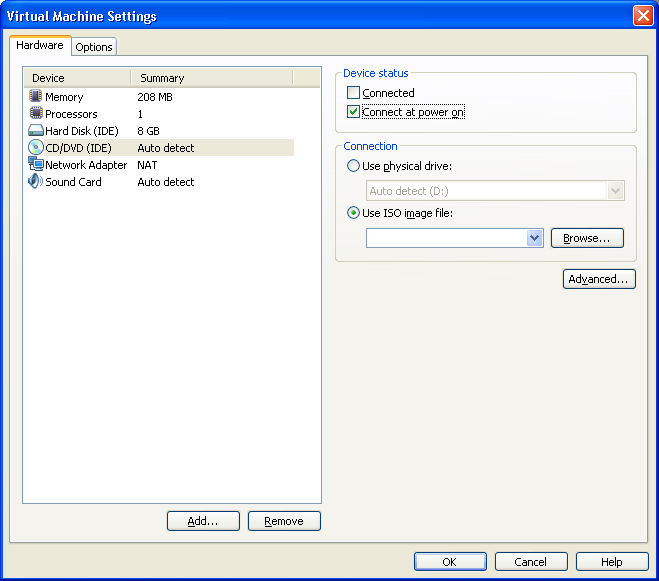This screenshot has height=581, width=659.
Task: Click the 8 GB summary value
Action: point(148,131)
